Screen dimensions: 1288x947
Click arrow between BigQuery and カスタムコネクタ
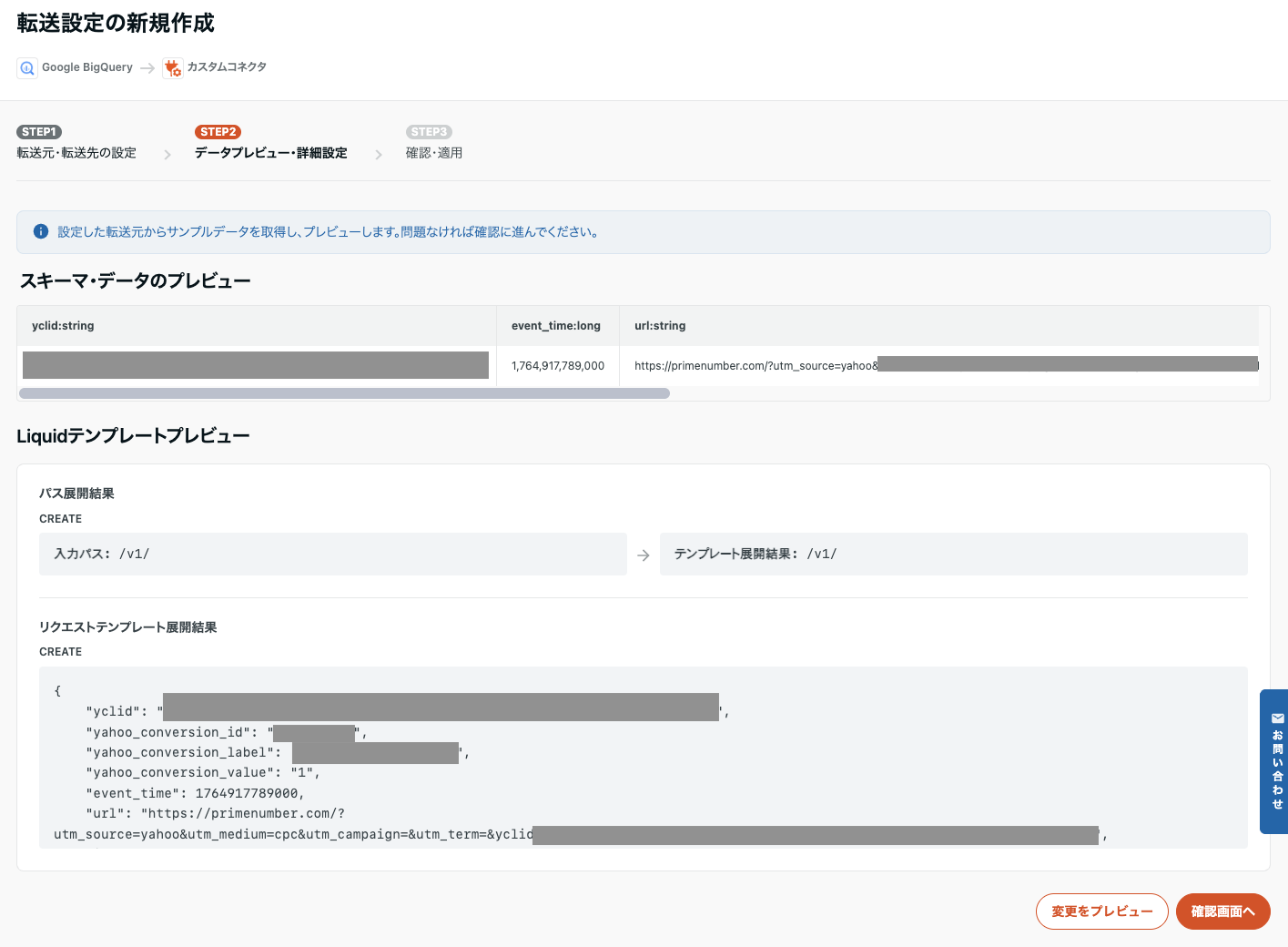point(147,68)
